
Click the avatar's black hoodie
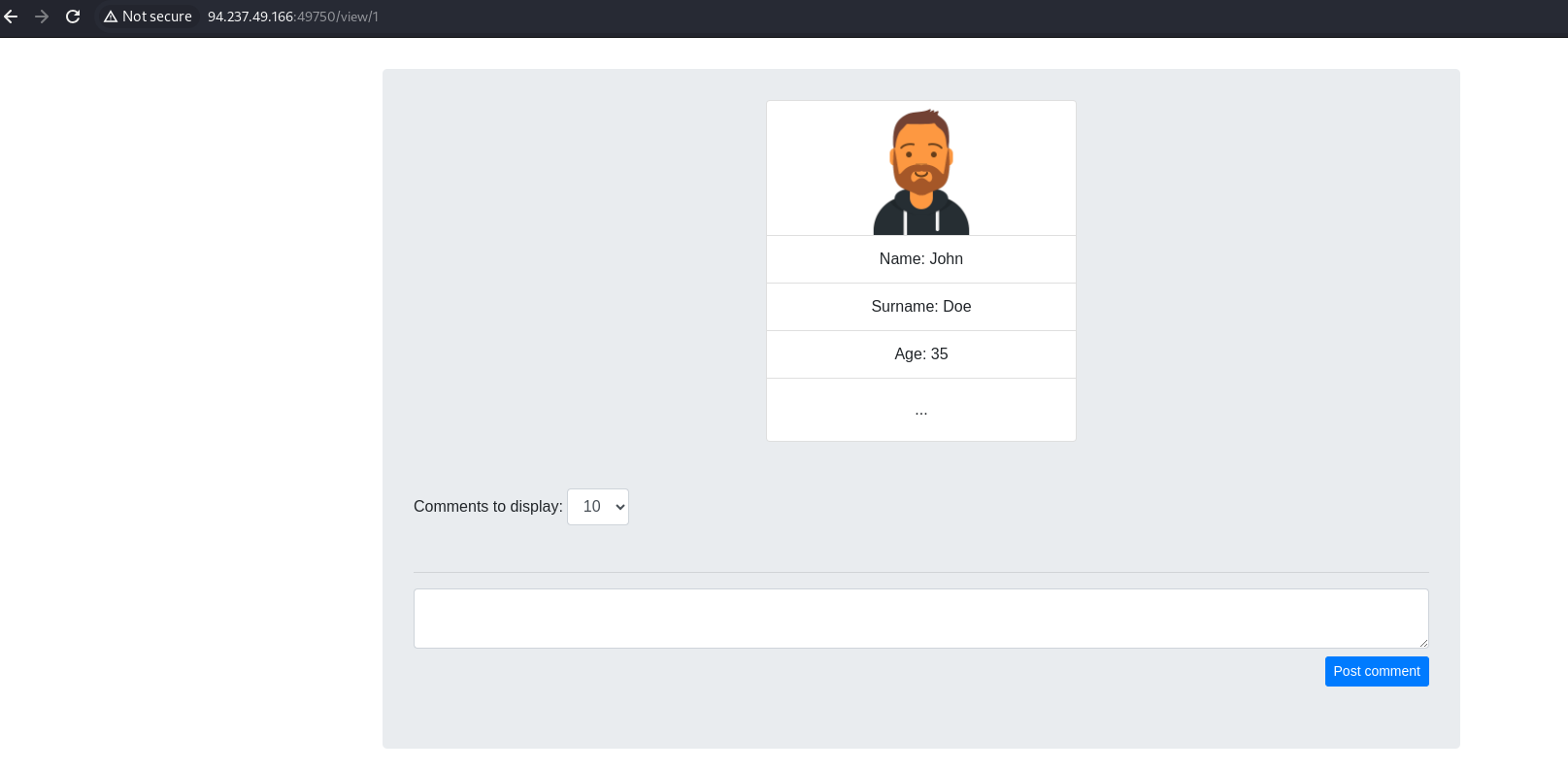[x=921, y=216]
